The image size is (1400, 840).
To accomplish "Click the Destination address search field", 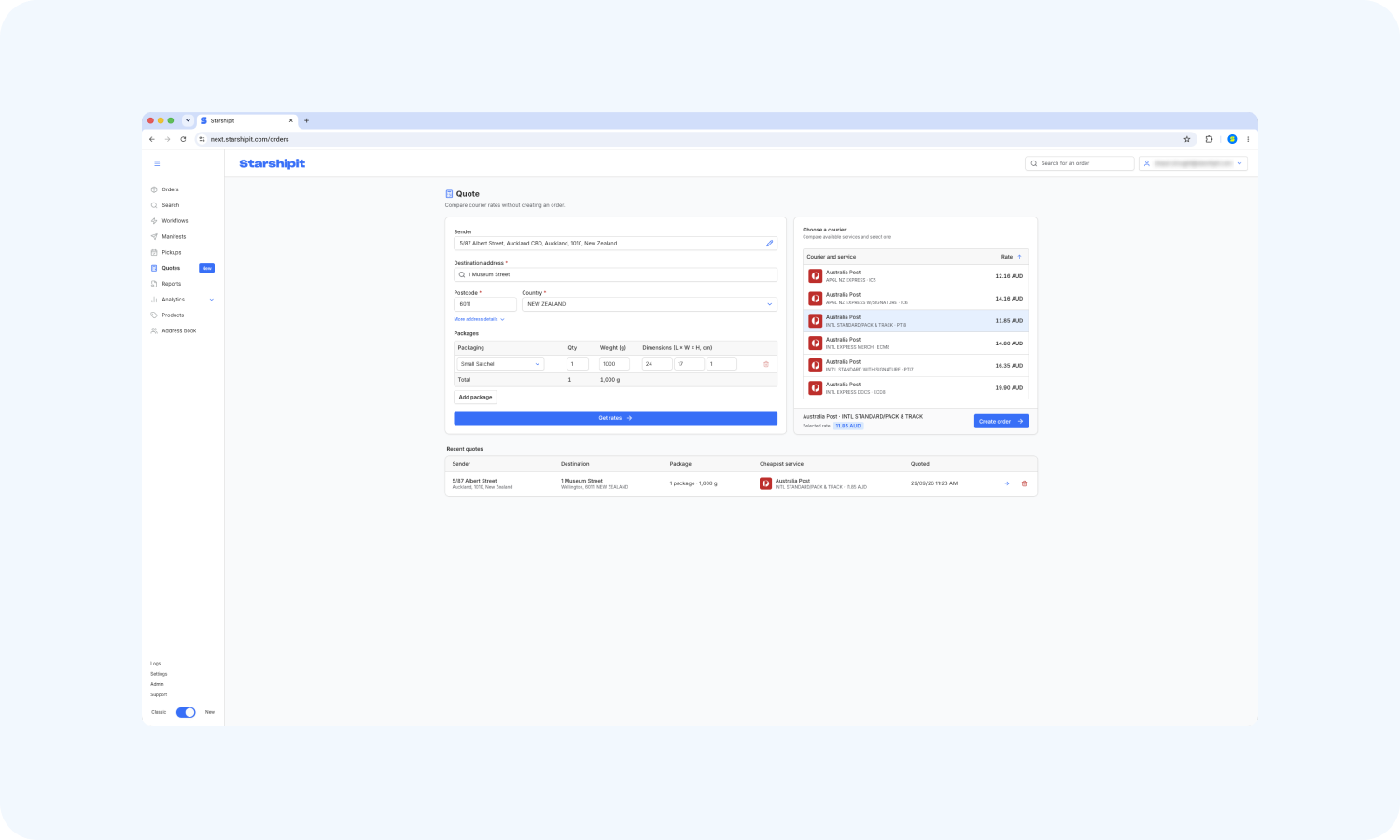I will tap(615, 274).
